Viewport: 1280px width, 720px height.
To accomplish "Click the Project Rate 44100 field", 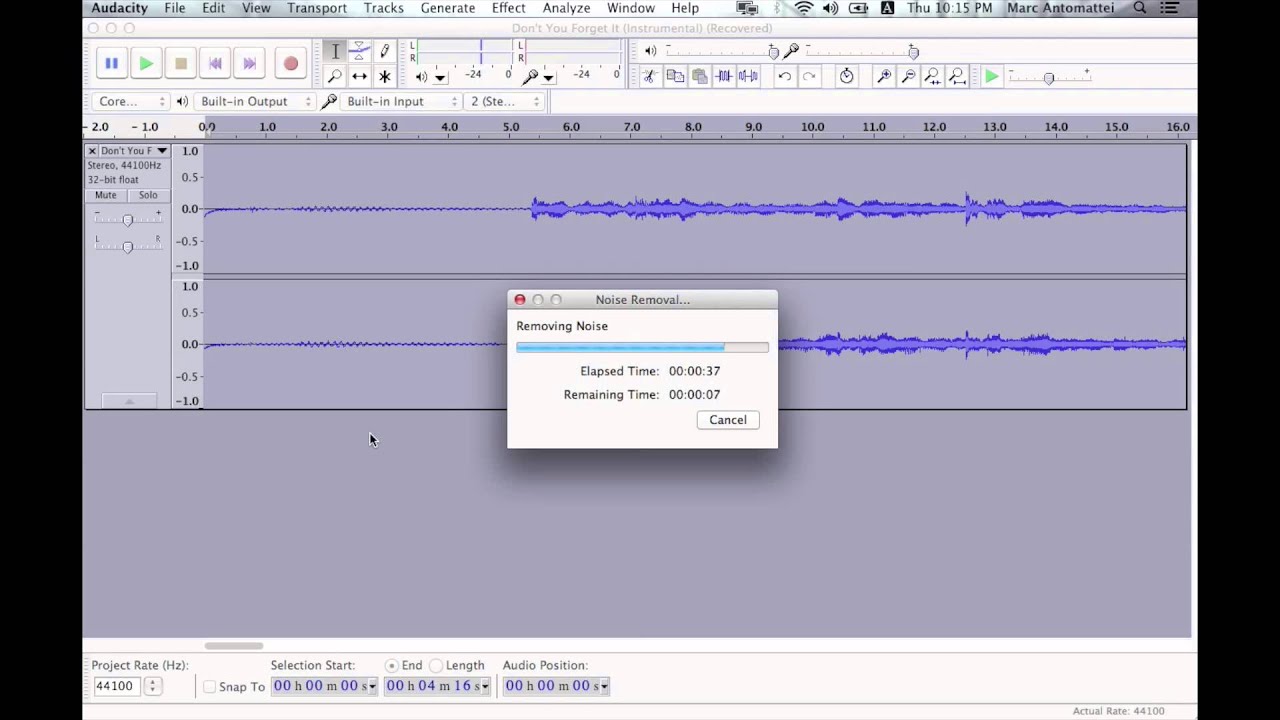I will coord(117,686).
